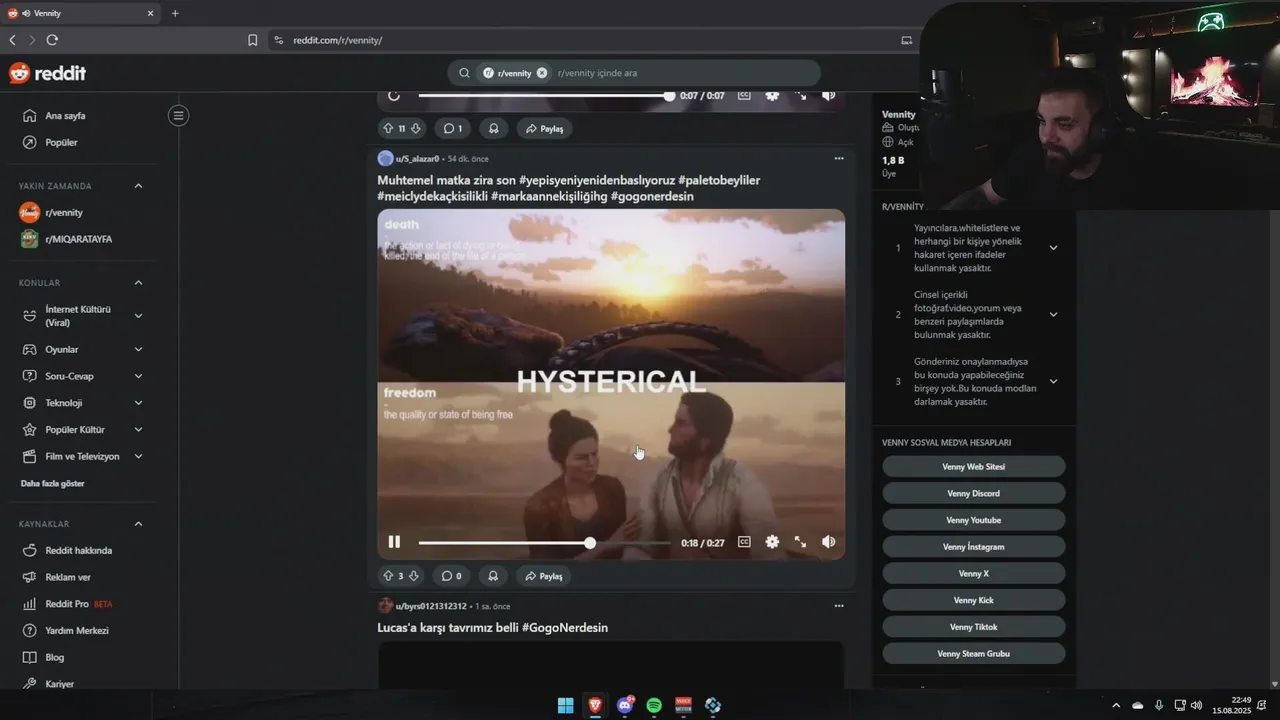Expand Soru-Cevap topic

coord(138,376)
